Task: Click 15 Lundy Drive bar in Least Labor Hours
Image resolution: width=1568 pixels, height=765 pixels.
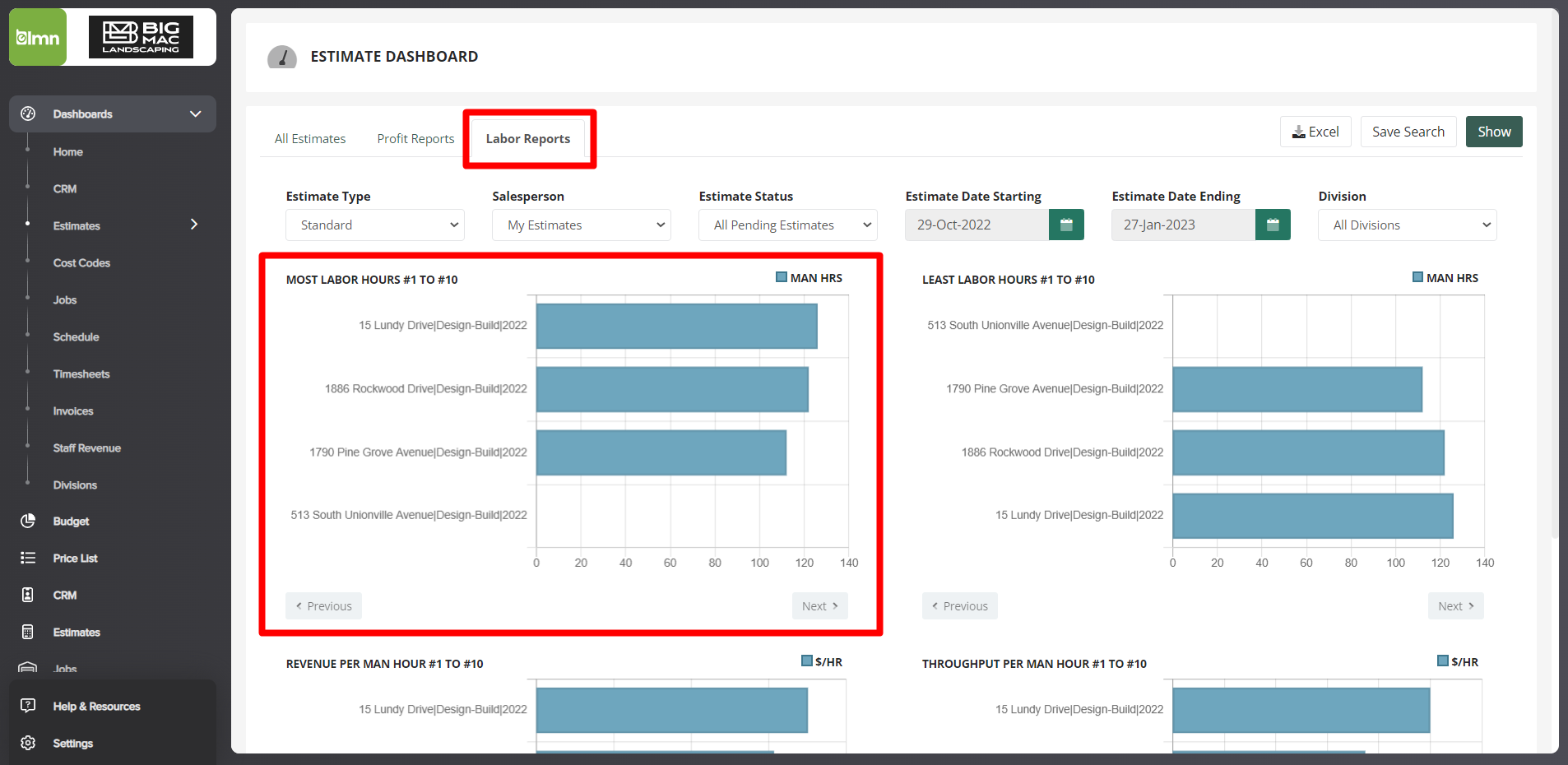Action: click(x=1313, y=516)
